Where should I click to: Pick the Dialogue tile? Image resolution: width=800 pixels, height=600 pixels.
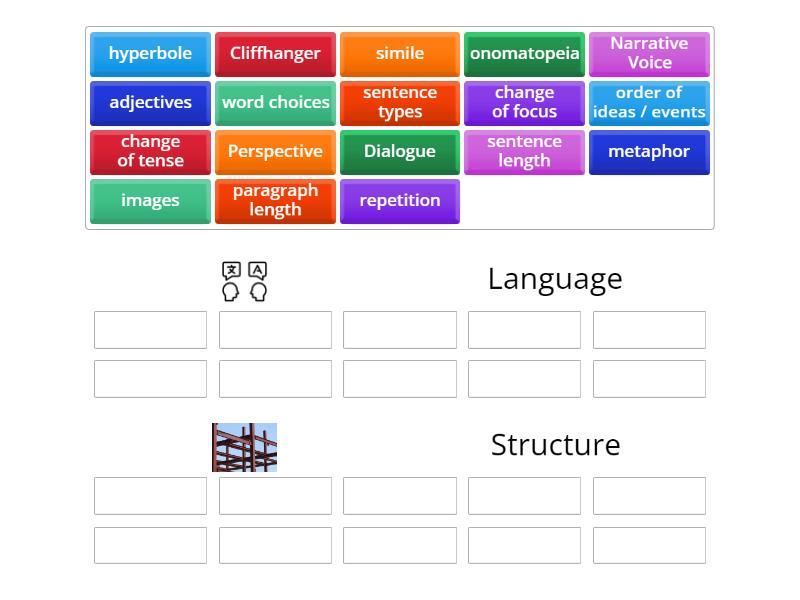pos(400,152)
